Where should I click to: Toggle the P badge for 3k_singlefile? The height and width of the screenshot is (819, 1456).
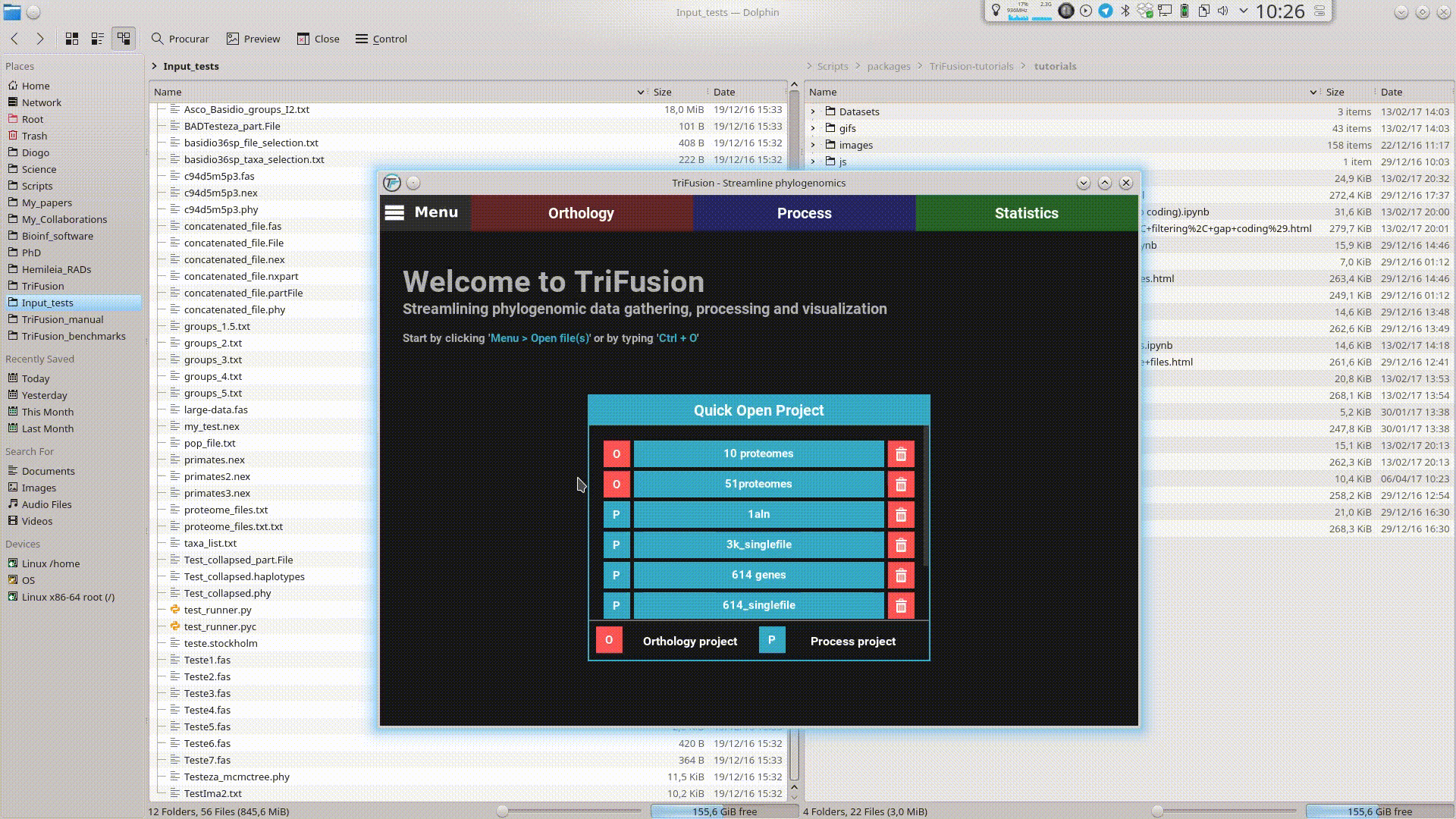click(x=617, y=545)
